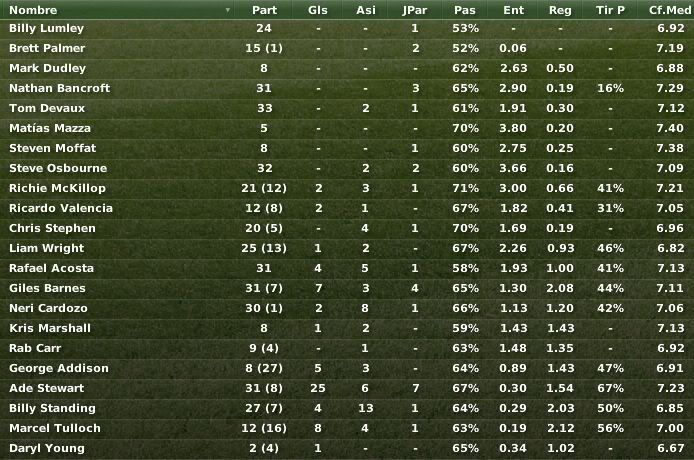Click on Marcel Tulloch name
Image resolution: width=694 pixels, height=460 pixels.
55,428
